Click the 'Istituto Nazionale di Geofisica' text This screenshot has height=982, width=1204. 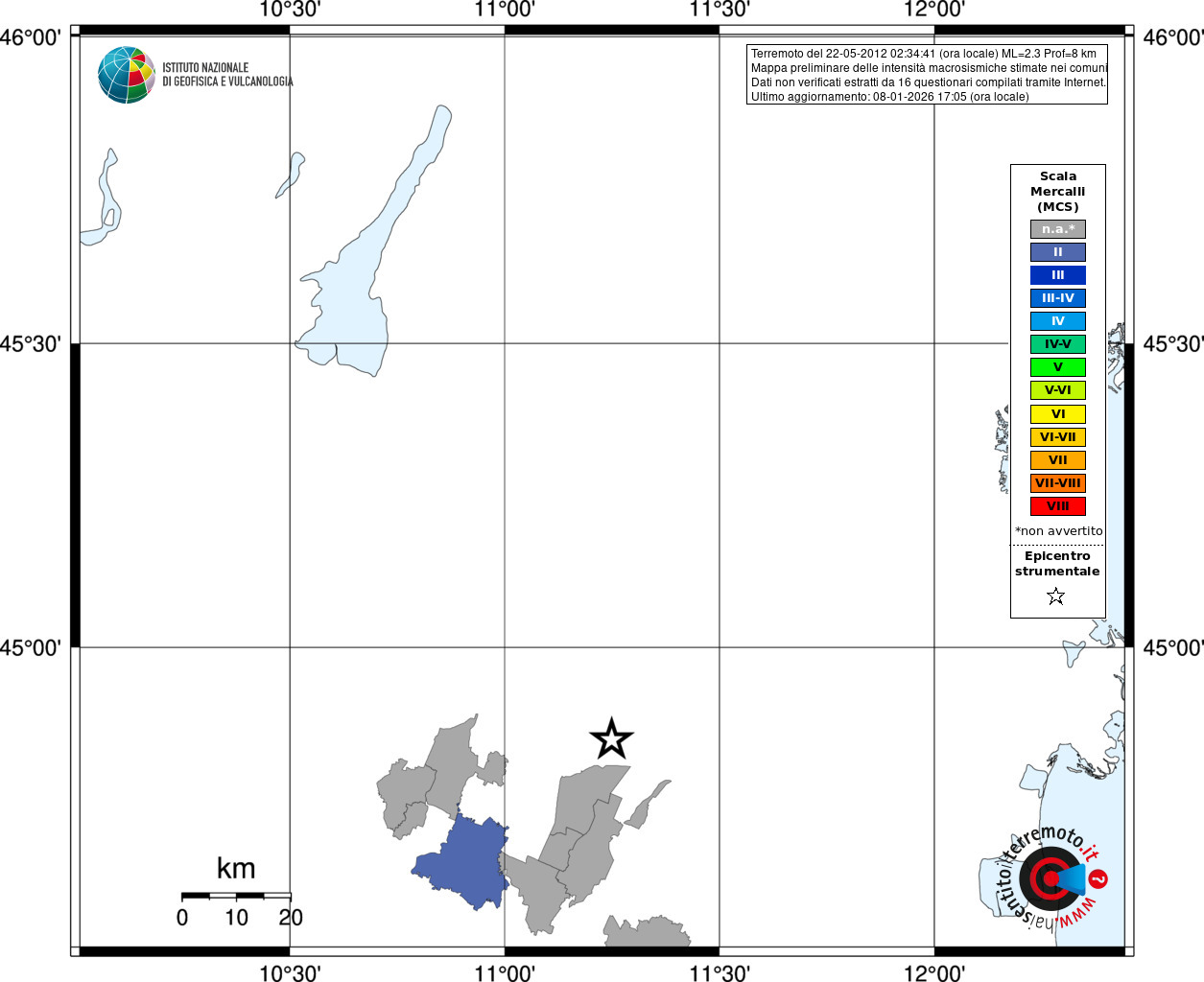pos(227,75)
